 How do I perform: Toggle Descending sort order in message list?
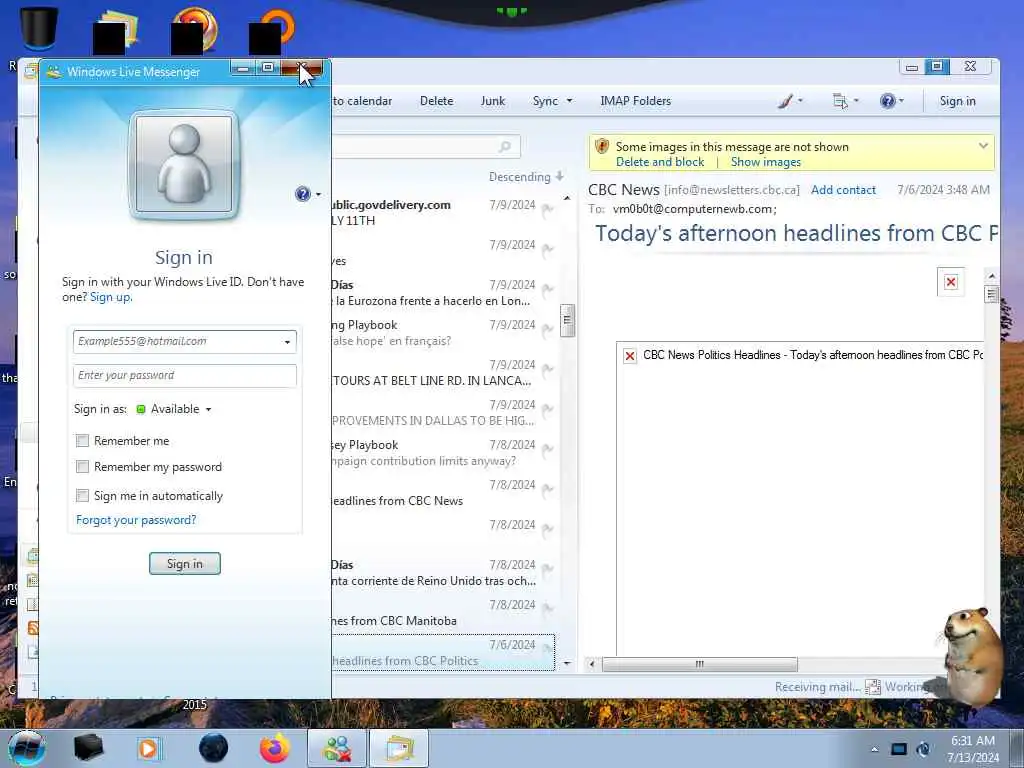click(526, 177)
